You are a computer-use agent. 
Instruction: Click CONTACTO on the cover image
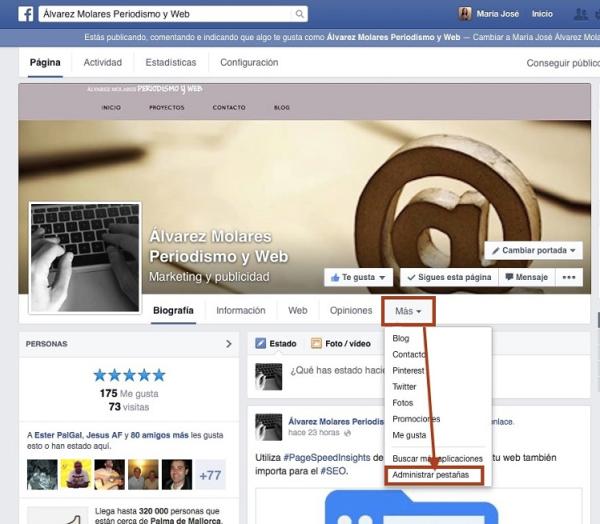coord(229,108)
